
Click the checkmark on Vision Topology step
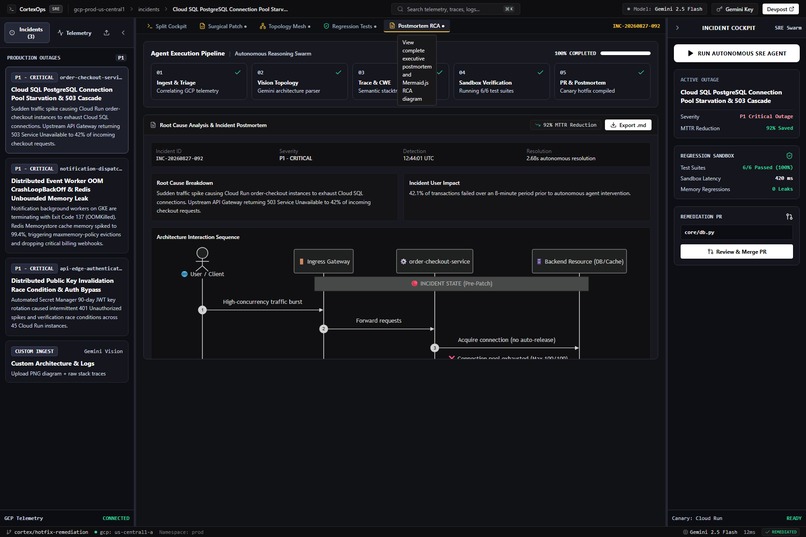(338, 72)
